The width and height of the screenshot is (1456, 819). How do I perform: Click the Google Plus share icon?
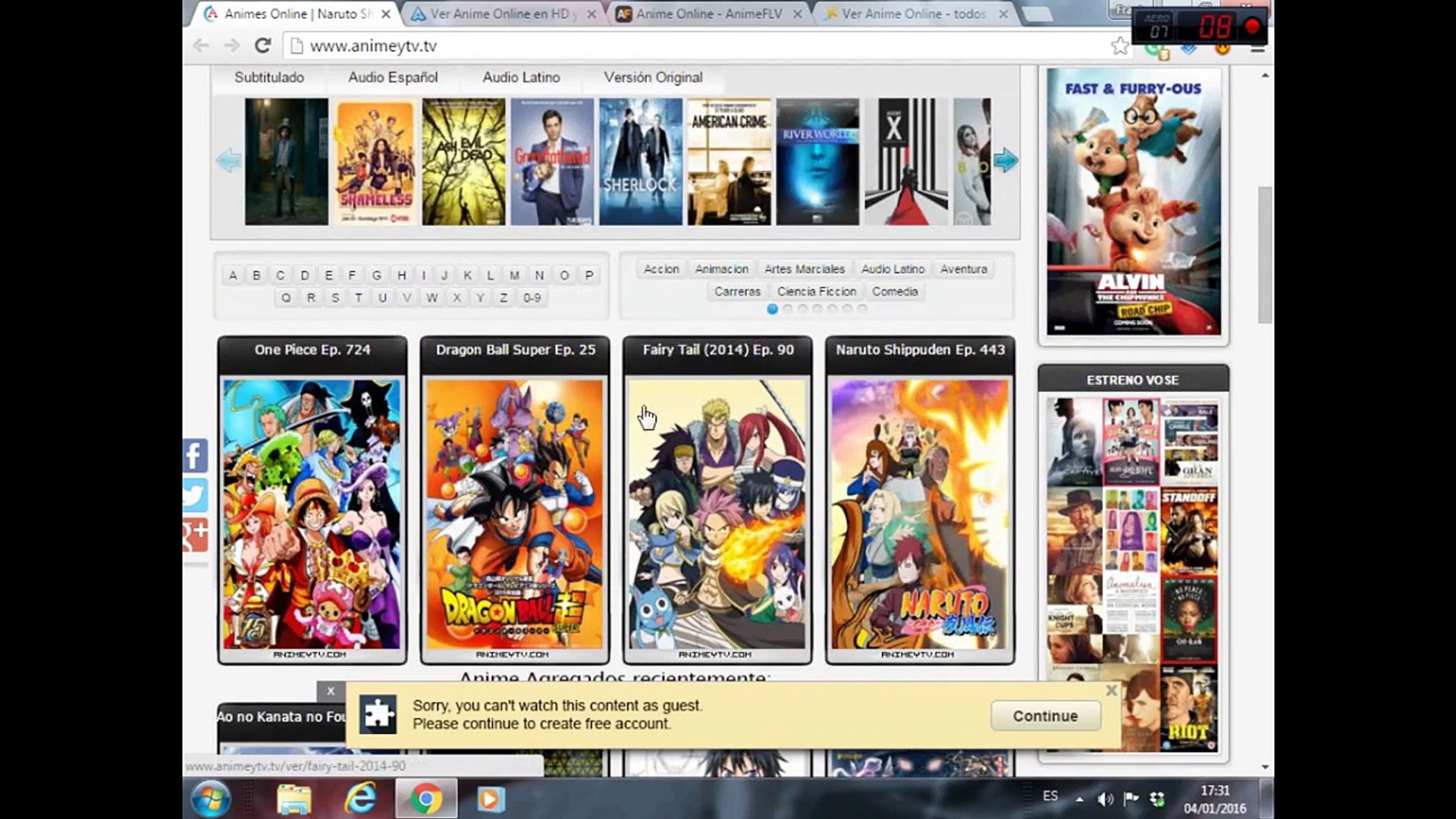coord(195,535)
